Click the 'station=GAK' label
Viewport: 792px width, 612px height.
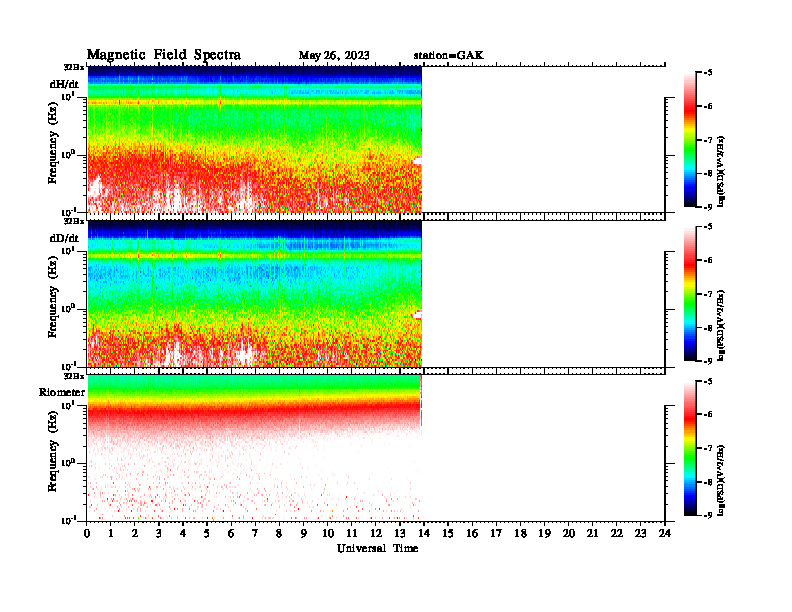click(x=449, y=55)
